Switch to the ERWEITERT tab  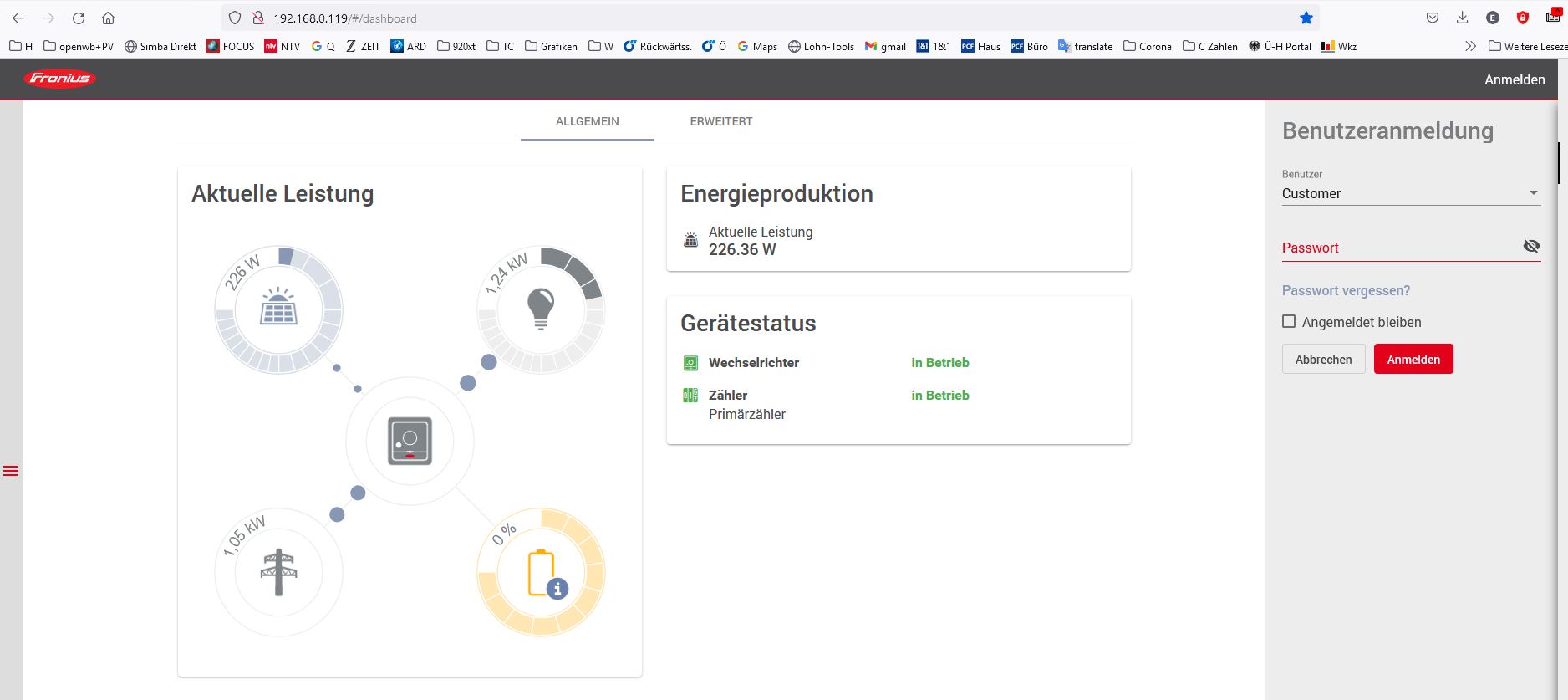click(x=720, y=121)
